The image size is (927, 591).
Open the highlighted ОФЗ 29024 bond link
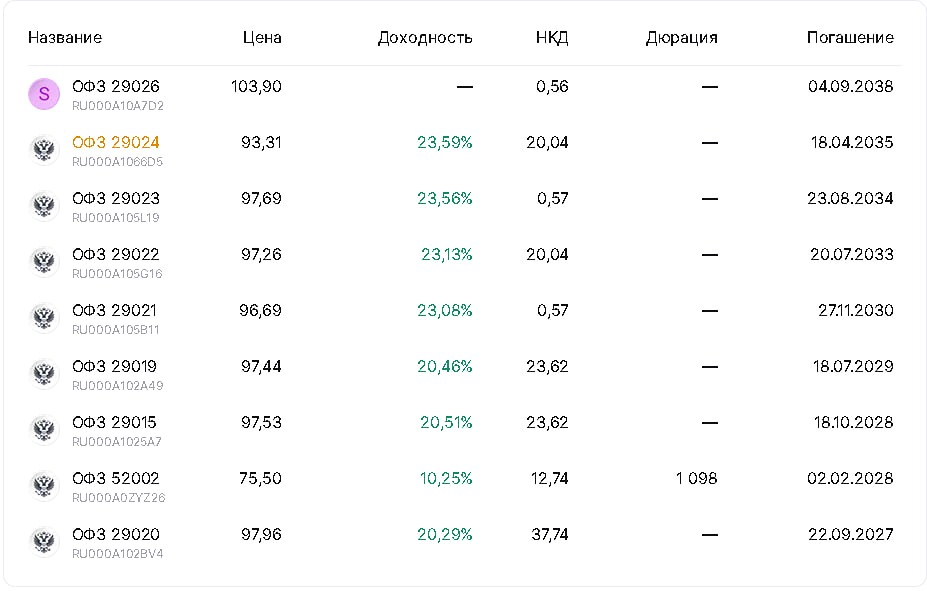[116, 143]
